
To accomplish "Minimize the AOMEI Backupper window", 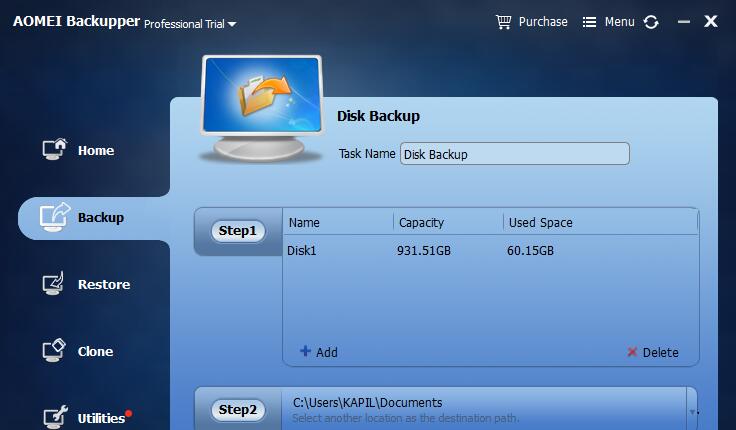I will tap(684, 22).
